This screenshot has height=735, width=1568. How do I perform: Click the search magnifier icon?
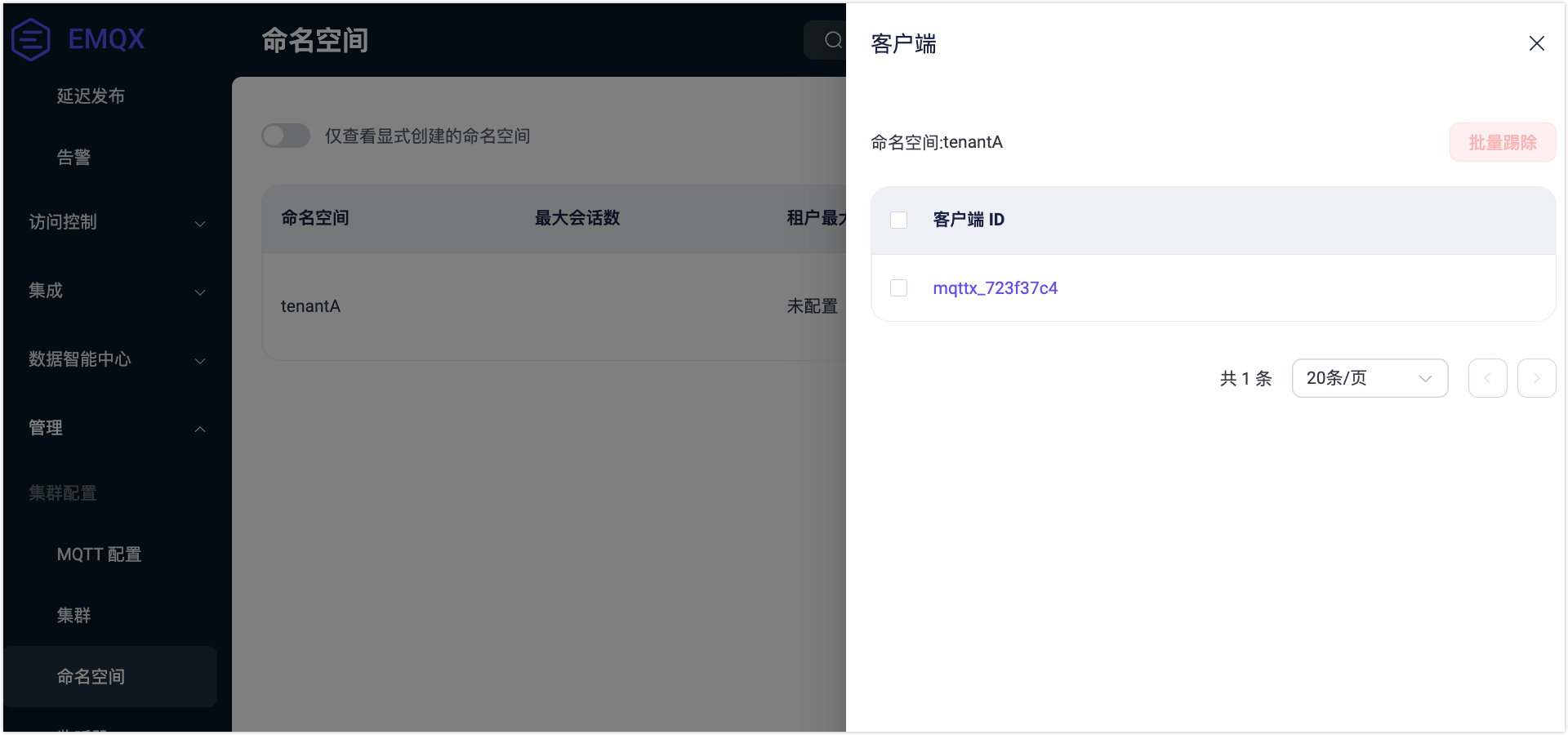coord(832,40)
